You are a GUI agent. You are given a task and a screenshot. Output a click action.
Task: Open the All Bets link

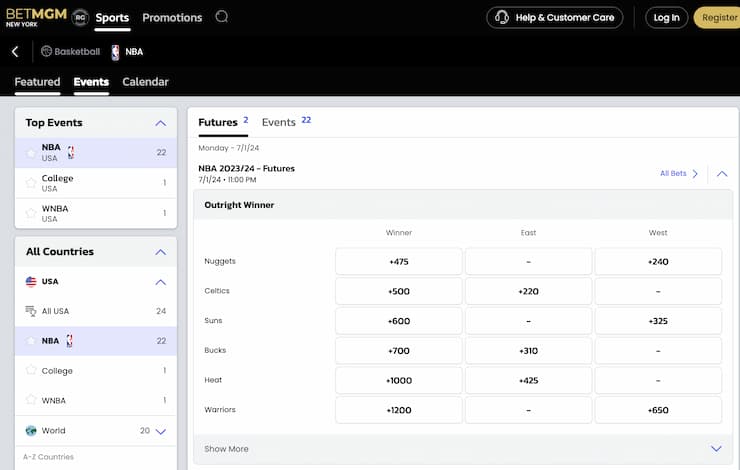coord(673,173)
